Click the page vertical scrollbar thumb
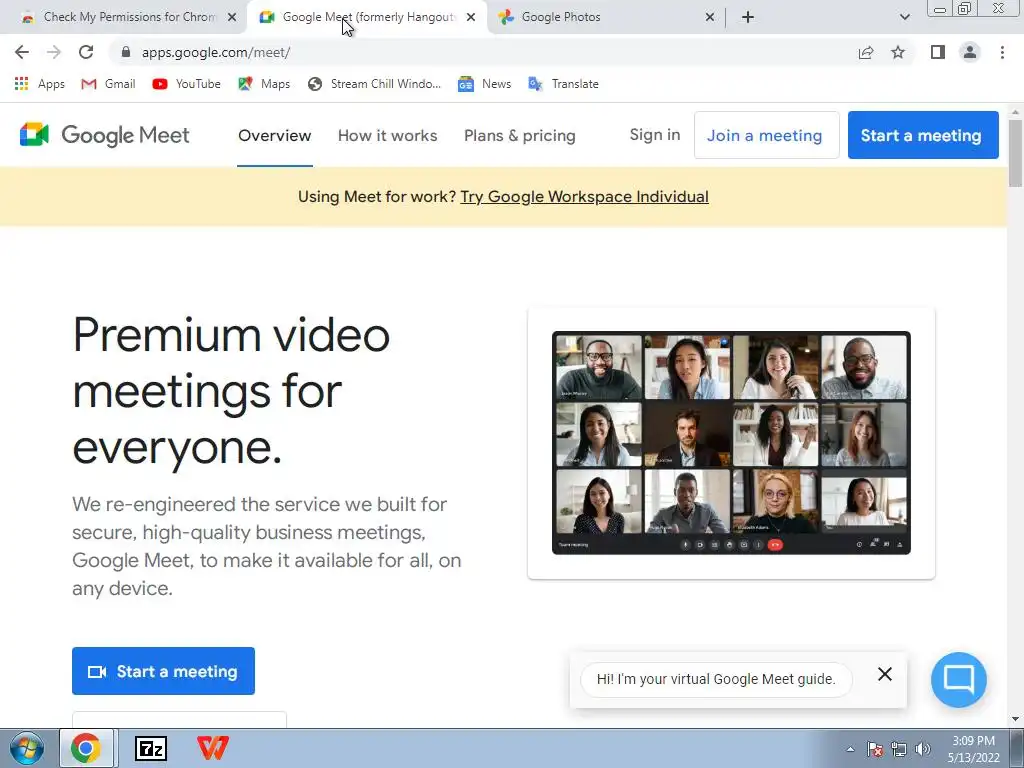Screen dimensions: 1024x768 (1015, 154)
